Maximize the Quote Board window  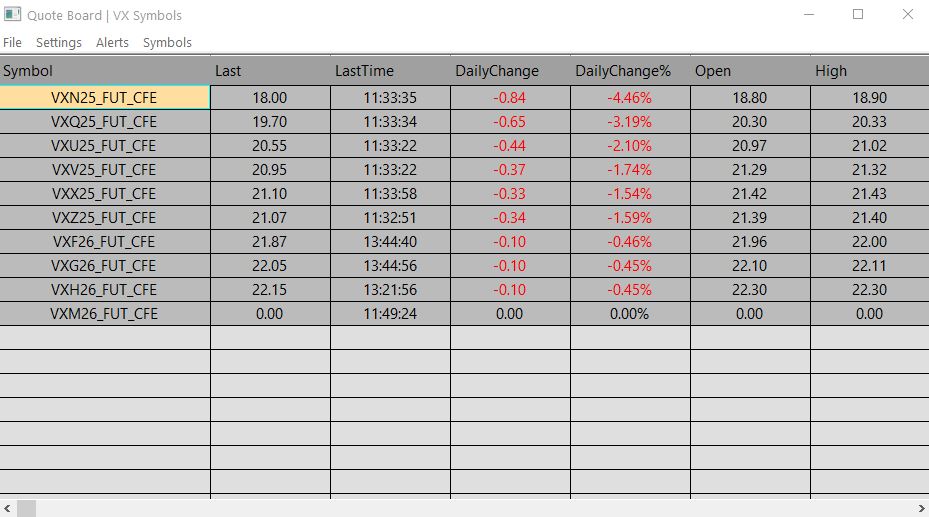(x=857, y=15)
